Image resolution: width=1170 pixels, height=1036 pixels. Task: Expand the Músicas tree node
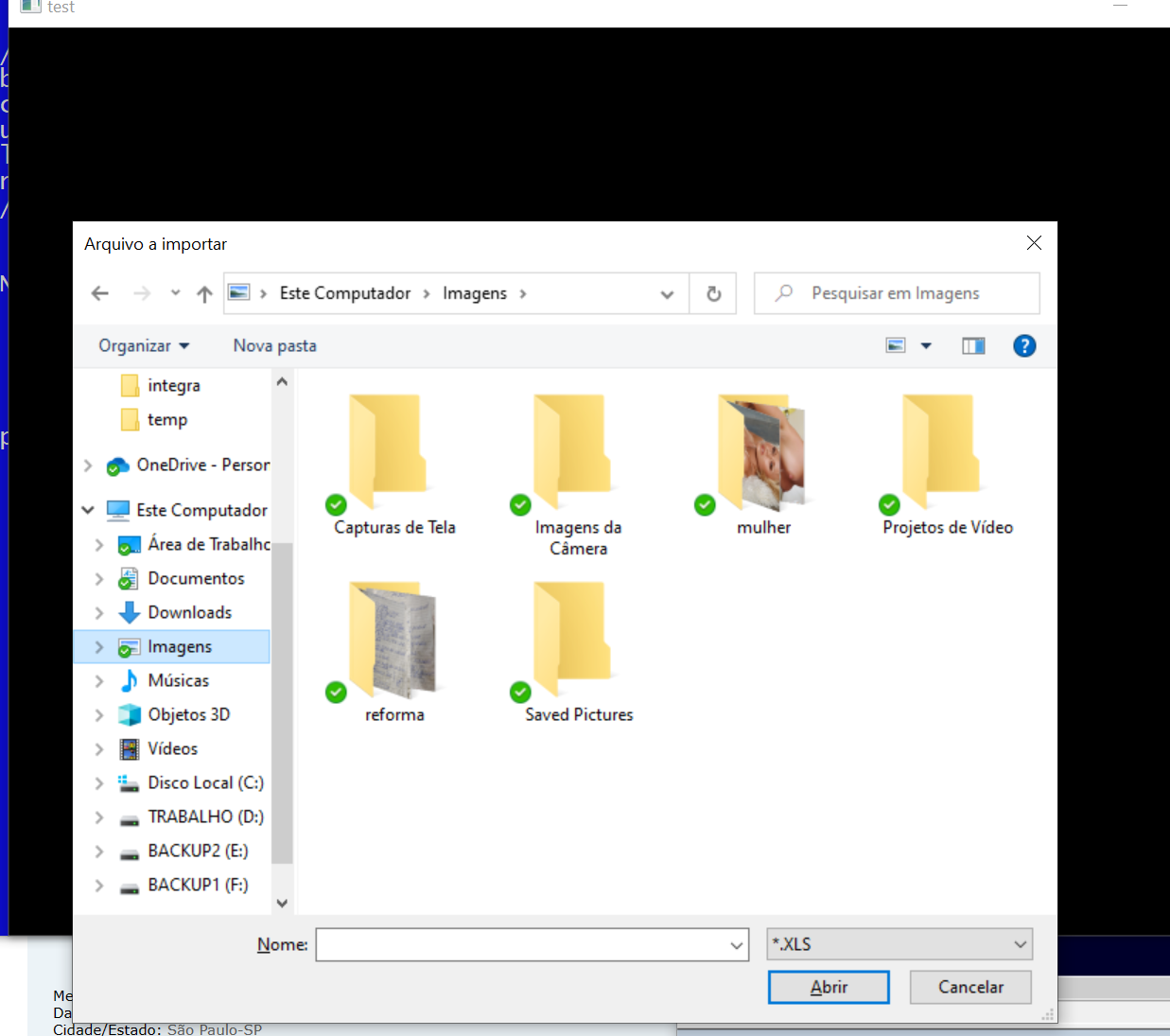point(99,681)
